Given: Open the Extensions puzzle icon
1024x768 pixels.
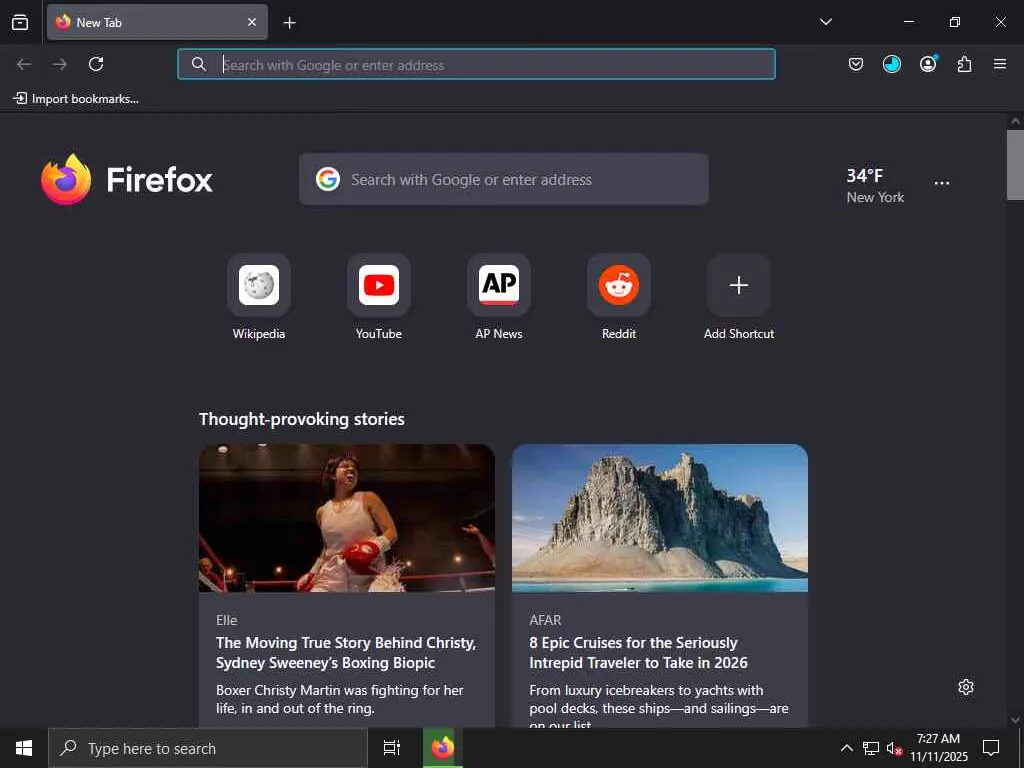Looking at the screenshot, I should coord(964,64).
